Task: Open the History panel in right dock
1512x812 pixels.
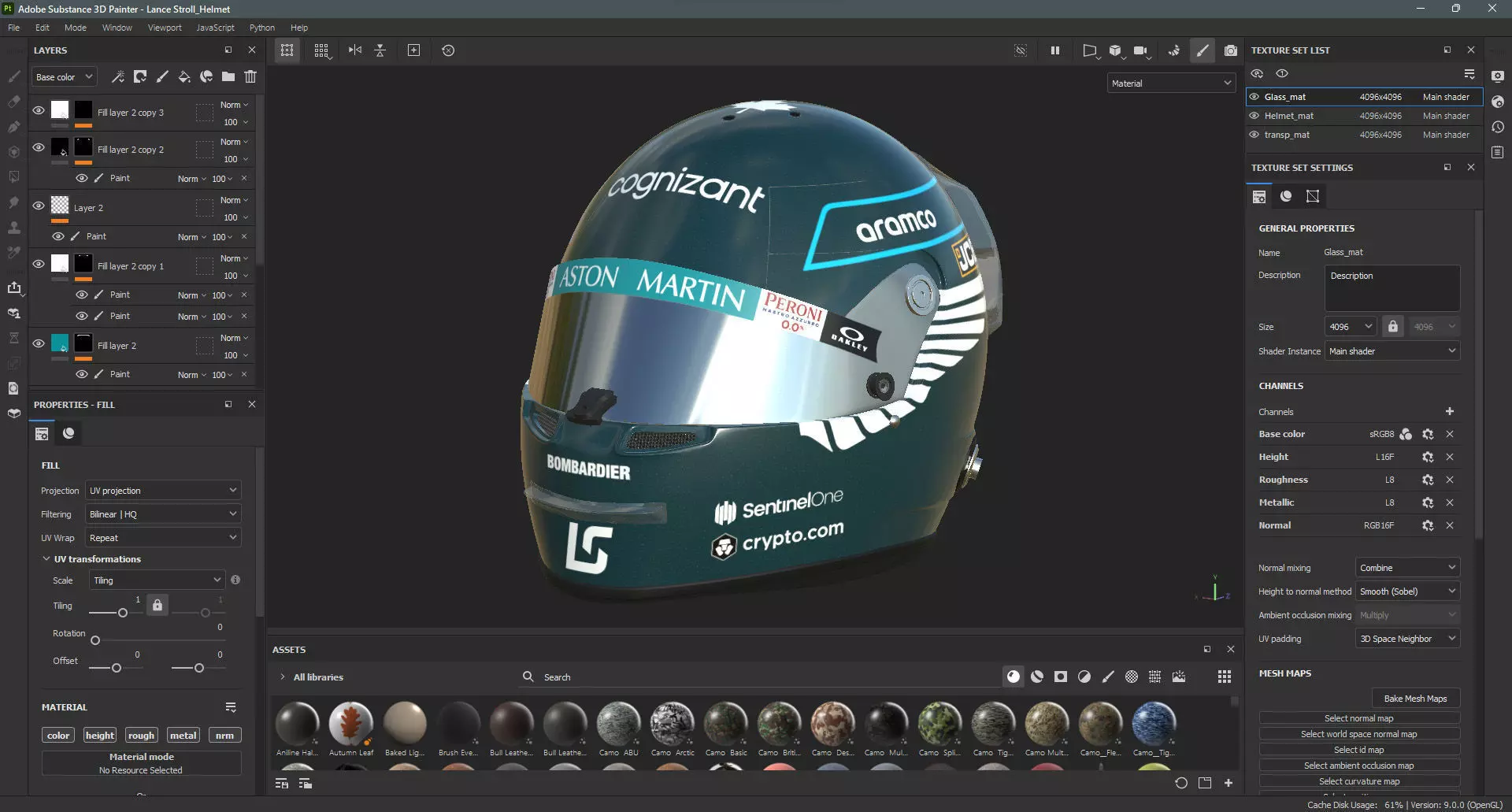Action: (1498, 127)
